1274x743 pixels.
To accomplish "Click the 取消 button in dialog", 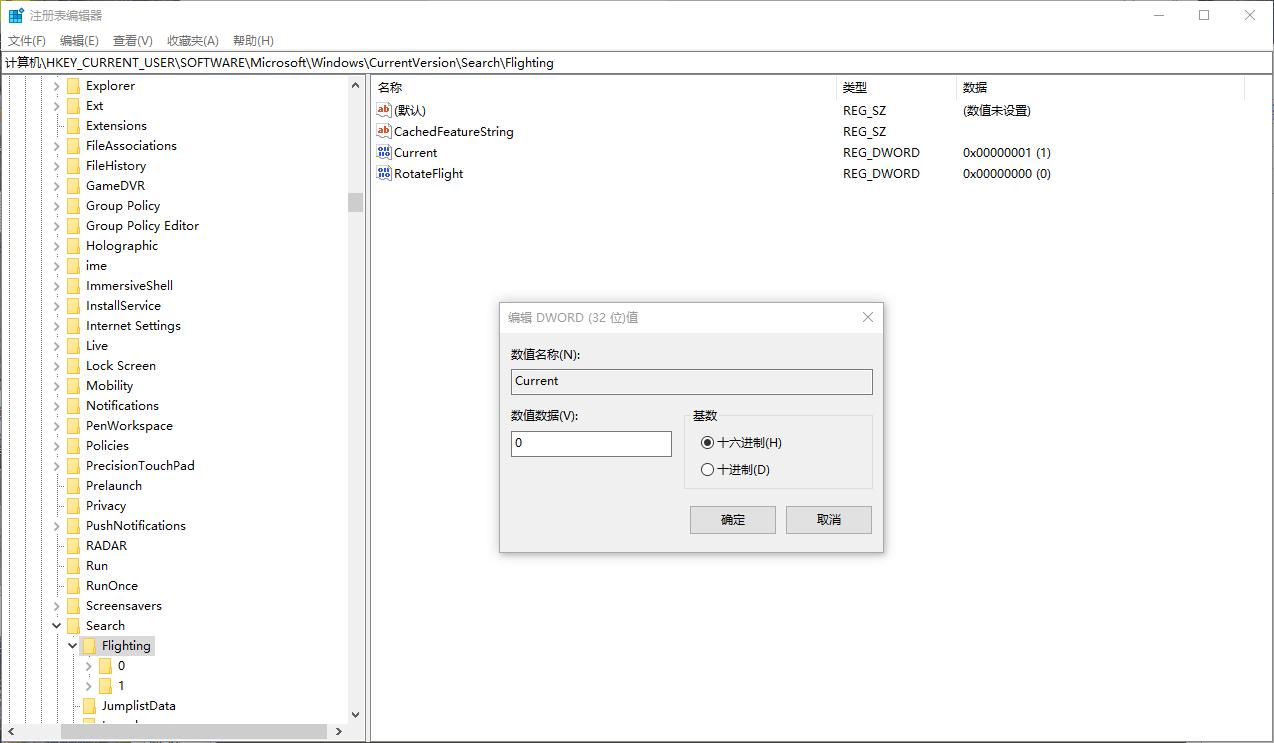I will (828, 519).
